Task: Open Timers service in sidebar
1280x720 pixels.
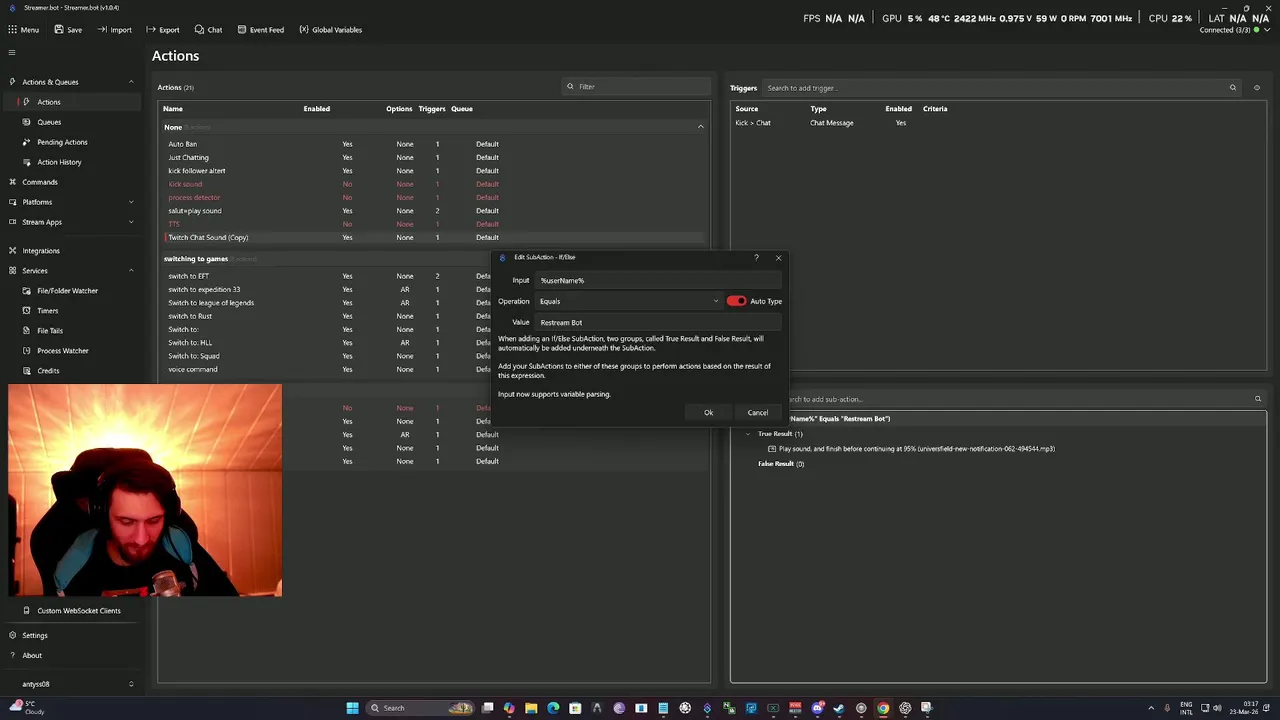Action: (47, 310)
